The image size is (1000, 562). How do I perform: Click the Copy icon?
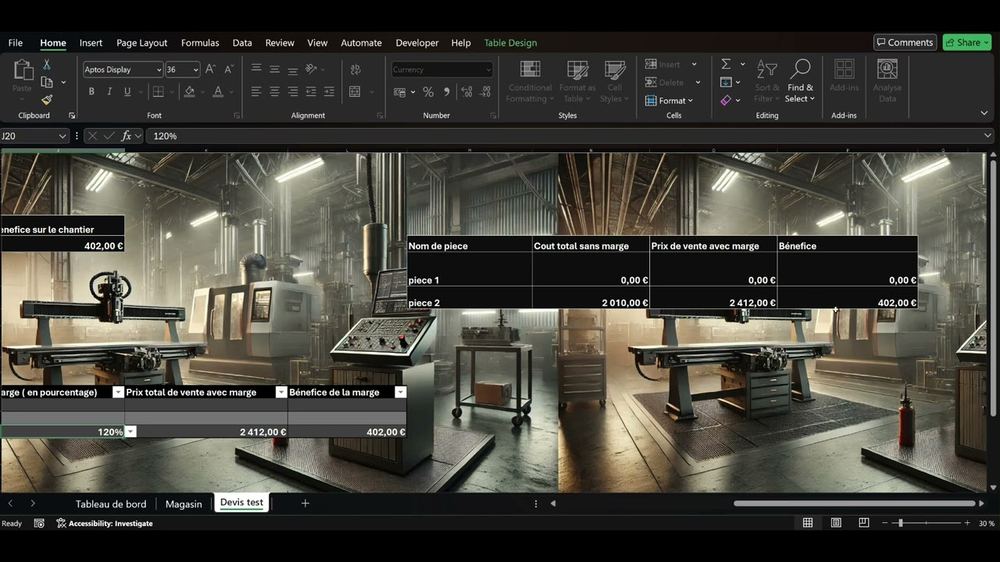[x=47, y=82]
